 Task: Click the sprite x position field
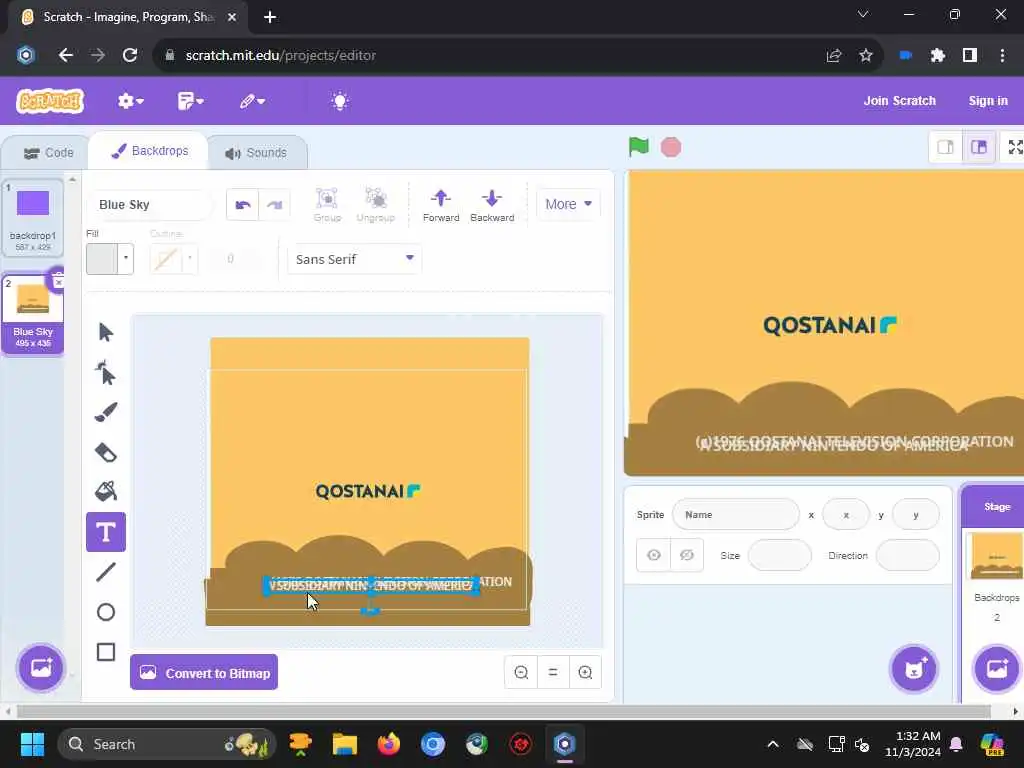(x=846, y=515)
